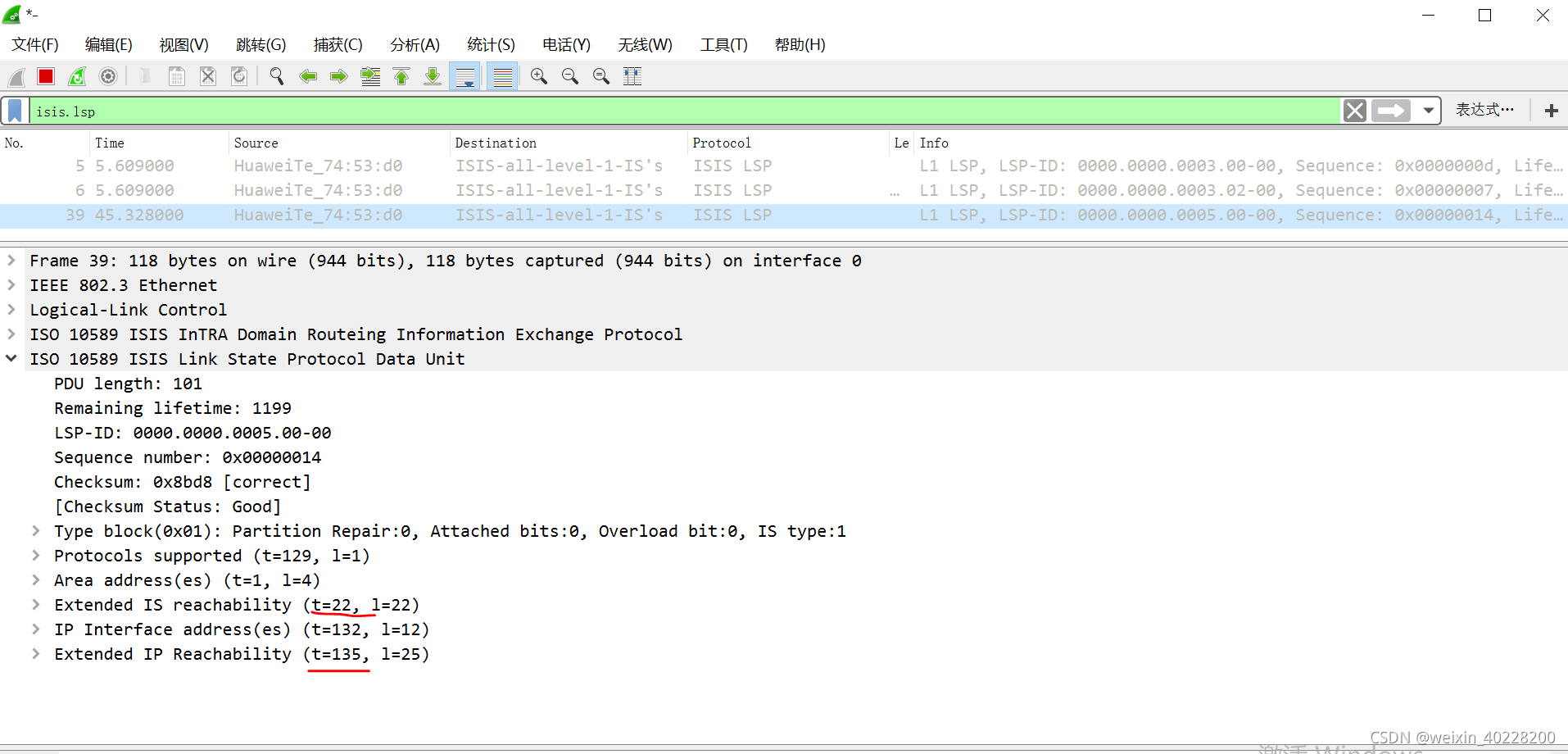Viewport: 1568px width, 754px height.
Task: Sort by the Destination column header
Action: (568, 143)
